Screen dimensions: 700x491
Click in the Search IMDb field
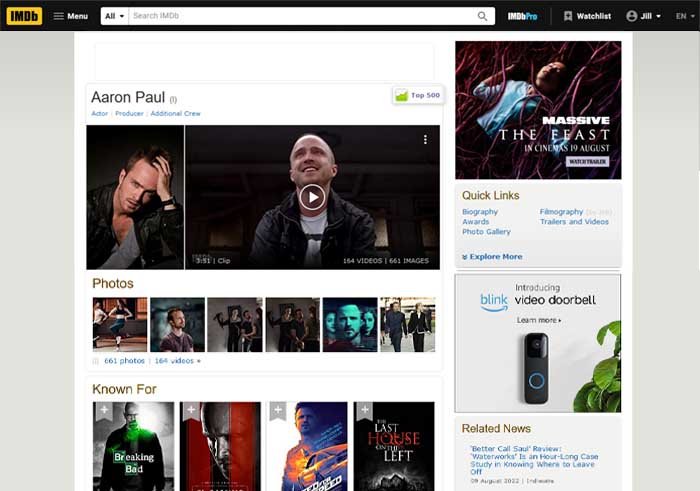pos(300,16)
